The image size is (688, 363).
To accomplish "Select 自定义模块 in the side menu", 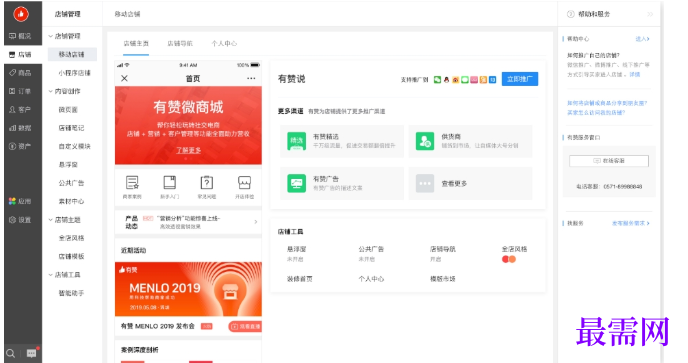I will tap(74, 146).
